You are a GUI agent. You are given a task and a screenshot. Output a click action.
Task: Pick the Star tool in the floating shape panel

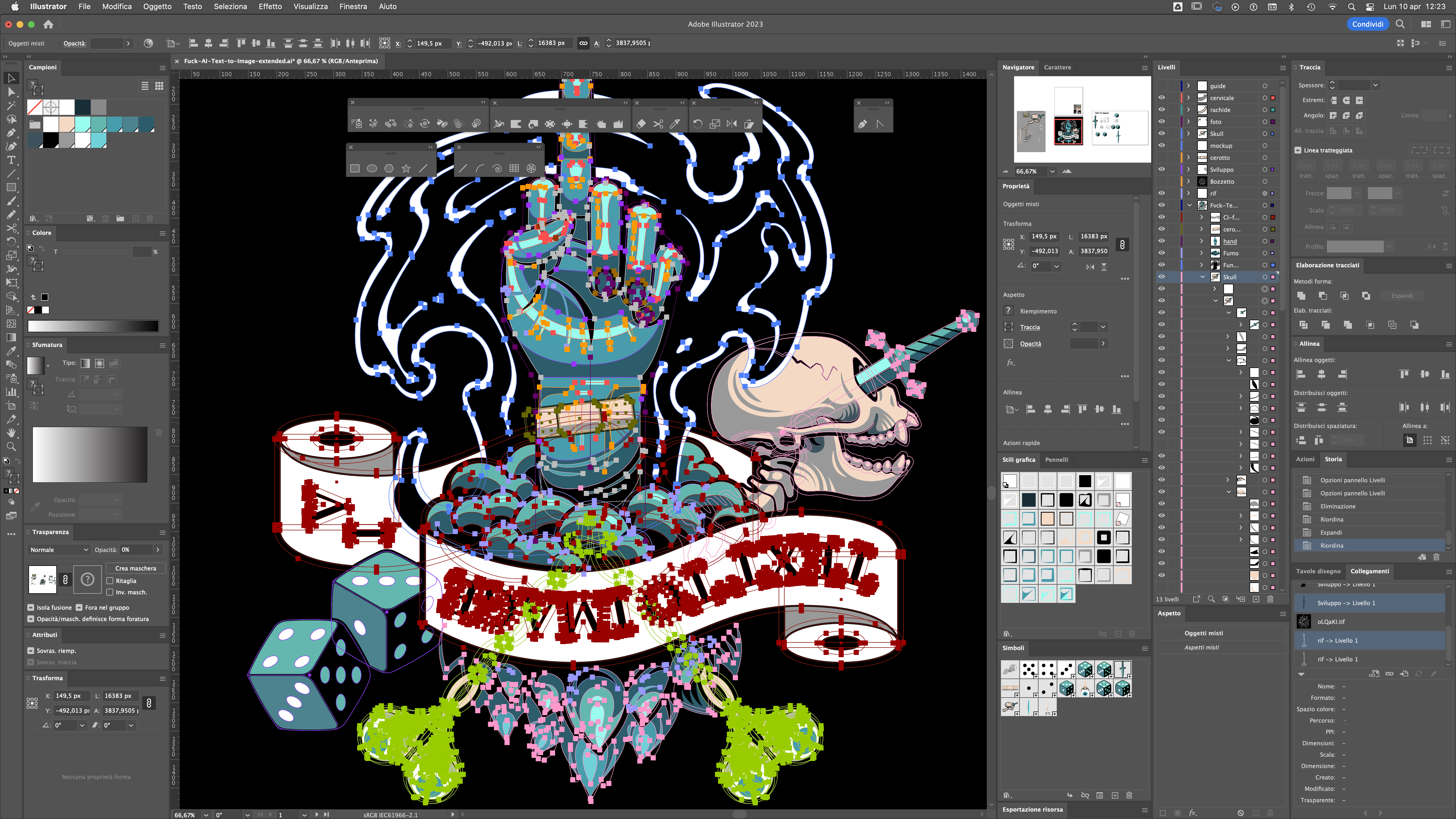point(406,168)
